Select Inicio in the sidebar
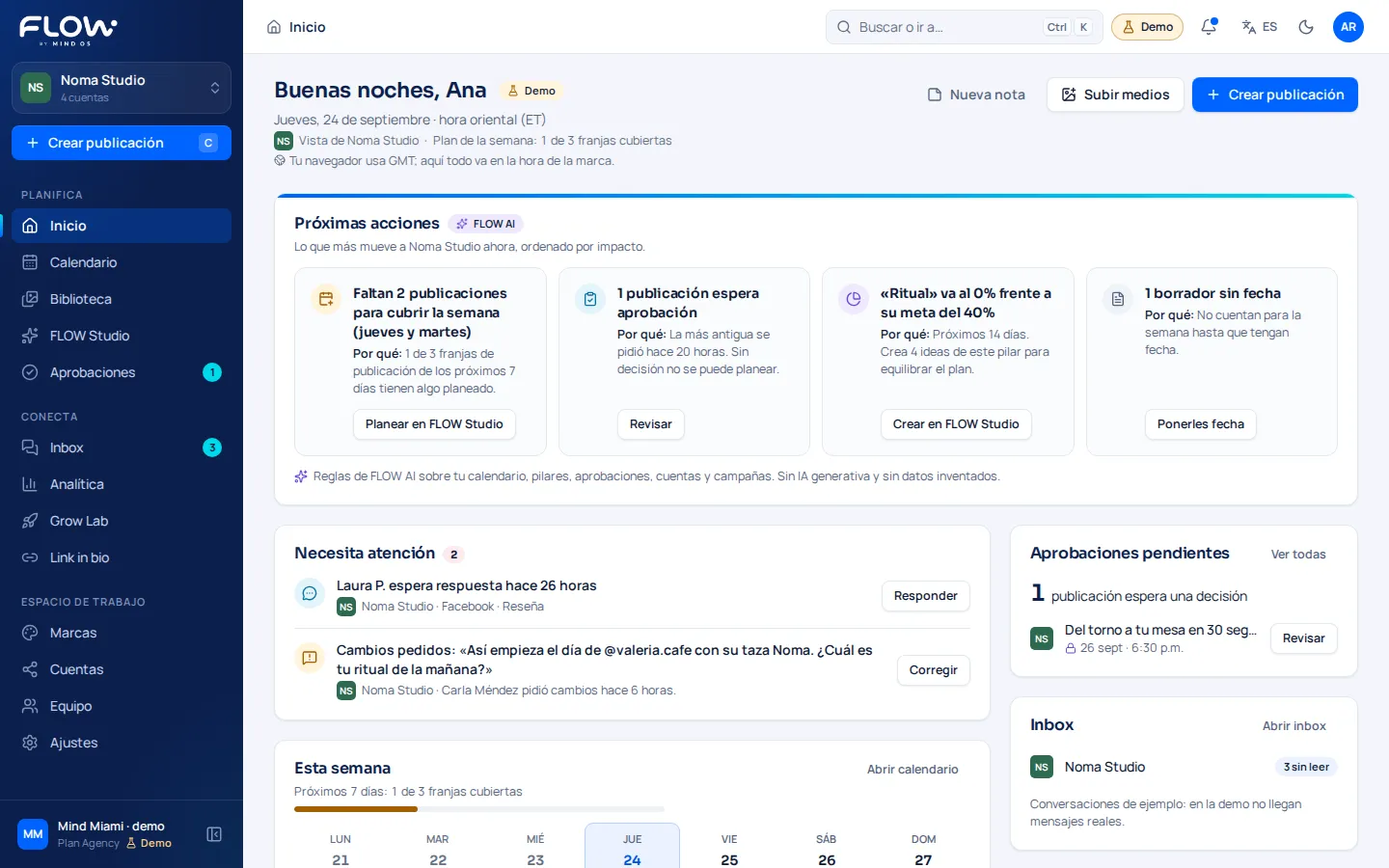The width and height of the screenshot is (1389, 868). [122, 226]
